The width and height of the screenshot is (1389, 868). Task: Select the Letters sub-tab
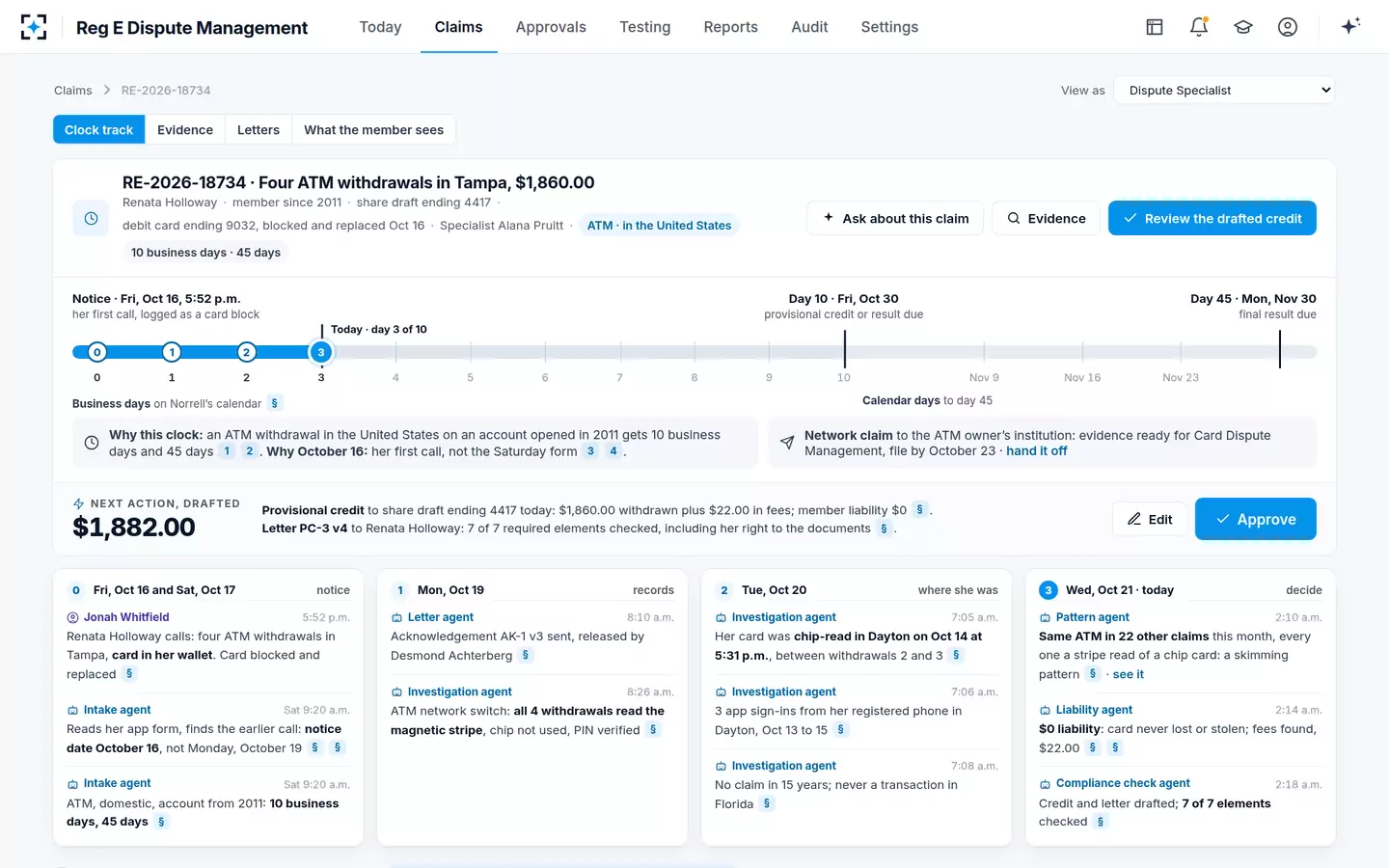(x=259, y=129)
